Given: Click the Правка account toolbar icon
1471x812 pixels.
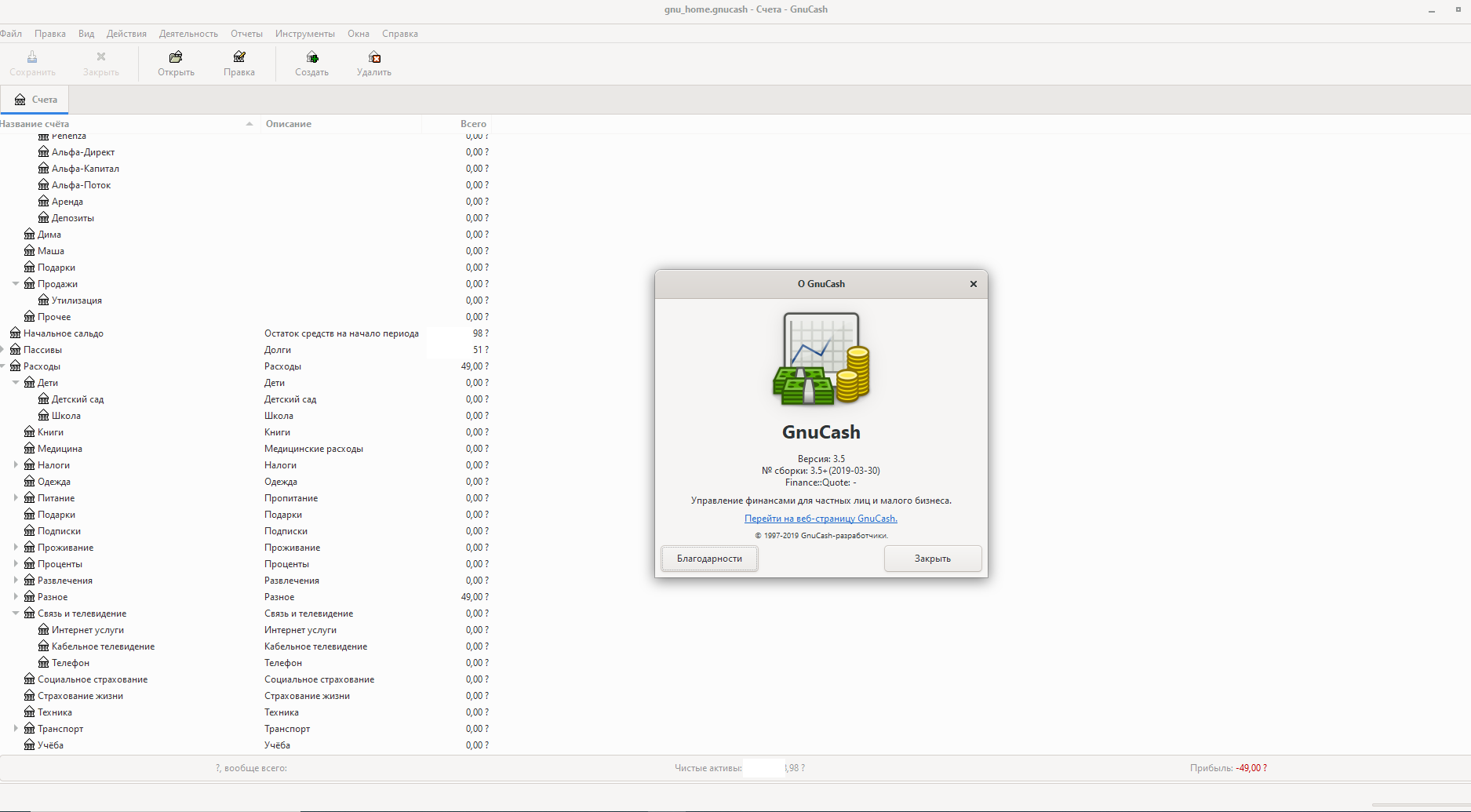Looking at the screenshot, I should tap(239, 57).
